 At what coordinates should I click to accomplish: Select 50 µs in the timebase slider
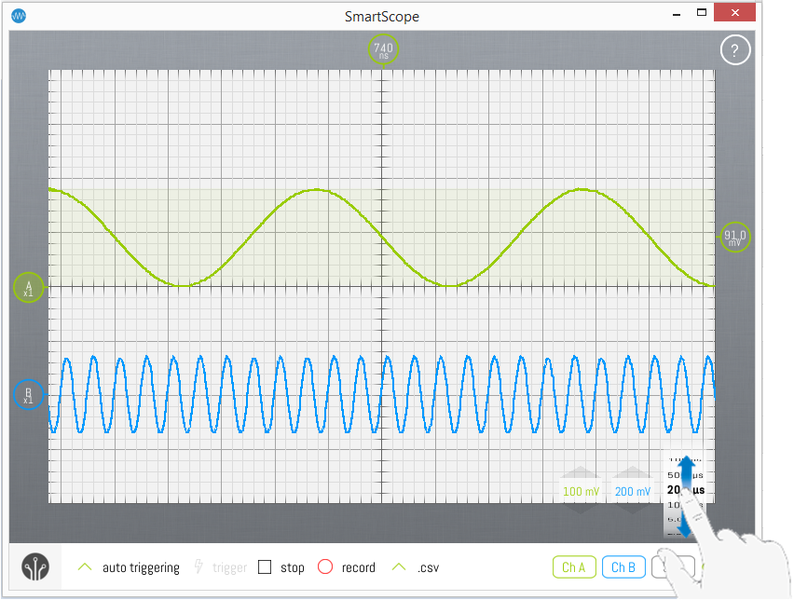681,473
